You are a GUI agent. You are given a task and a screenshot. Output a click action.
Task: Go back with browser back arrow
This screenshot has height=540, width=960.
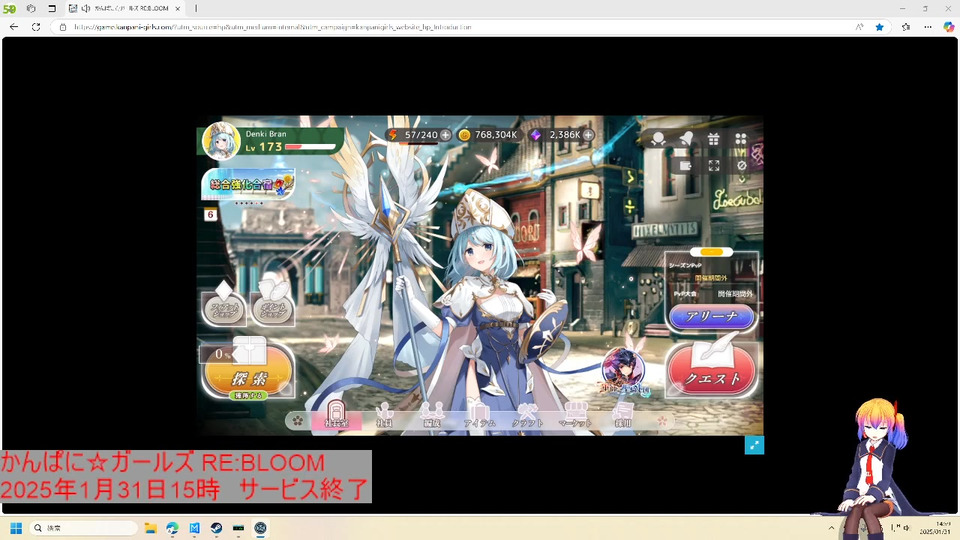pos(14,27)
